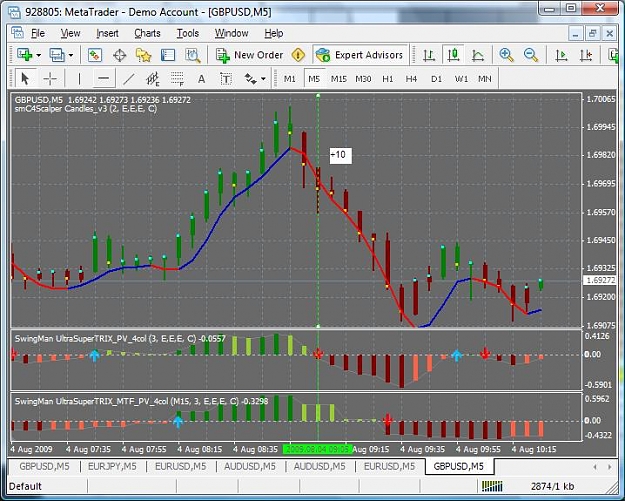Open the Window menu

pos(232,33)
